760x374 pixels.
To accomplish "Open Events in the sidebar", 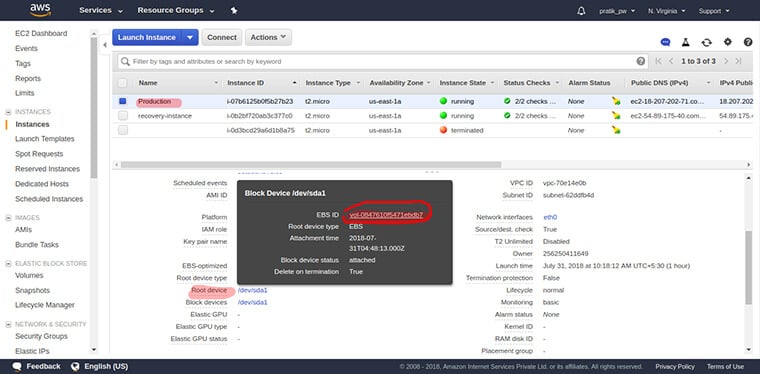I will tap(26, 48).
